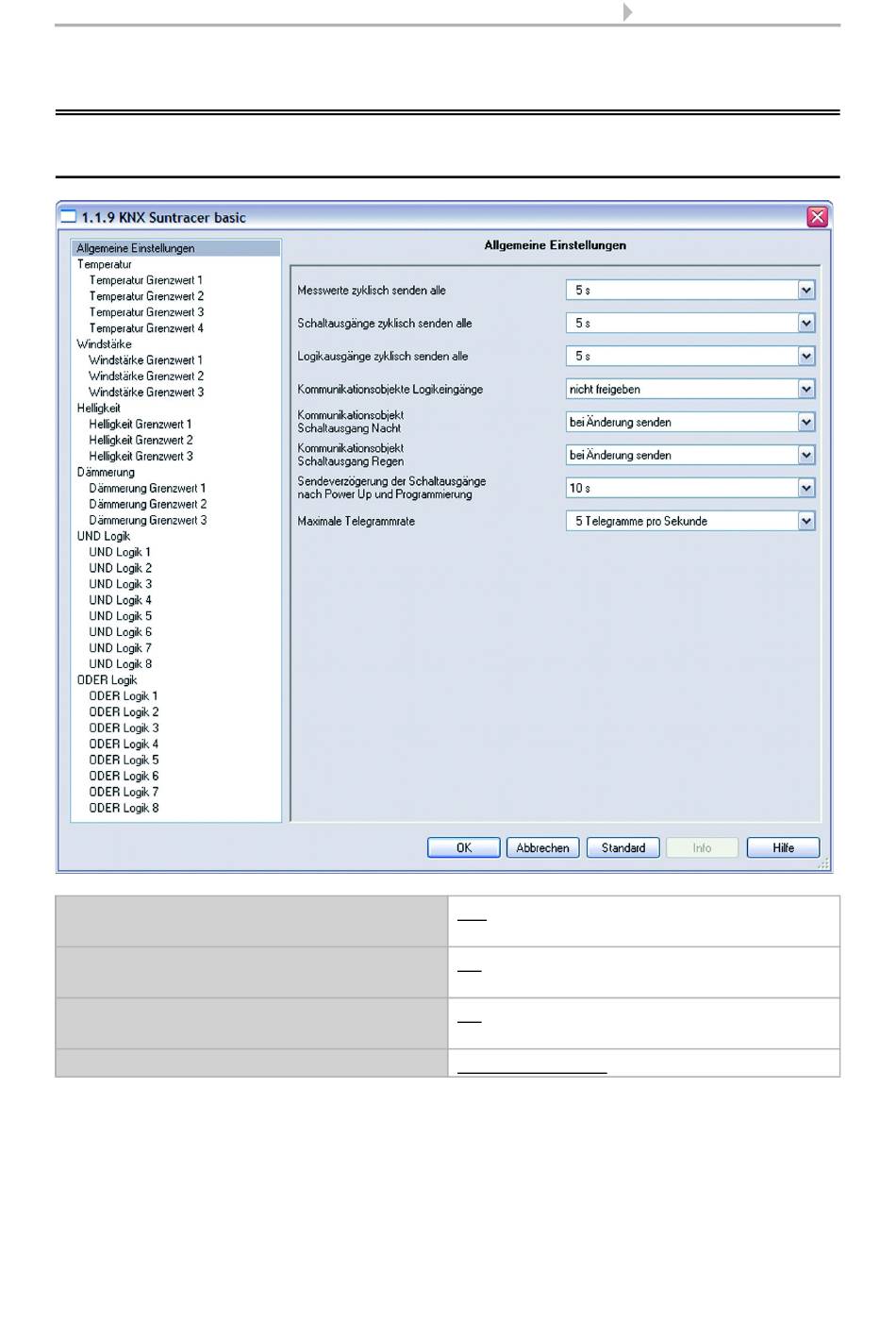The width and height of the screenshot is (896, 1322).
Task: Open UND Logik 7
Action: 121,648
